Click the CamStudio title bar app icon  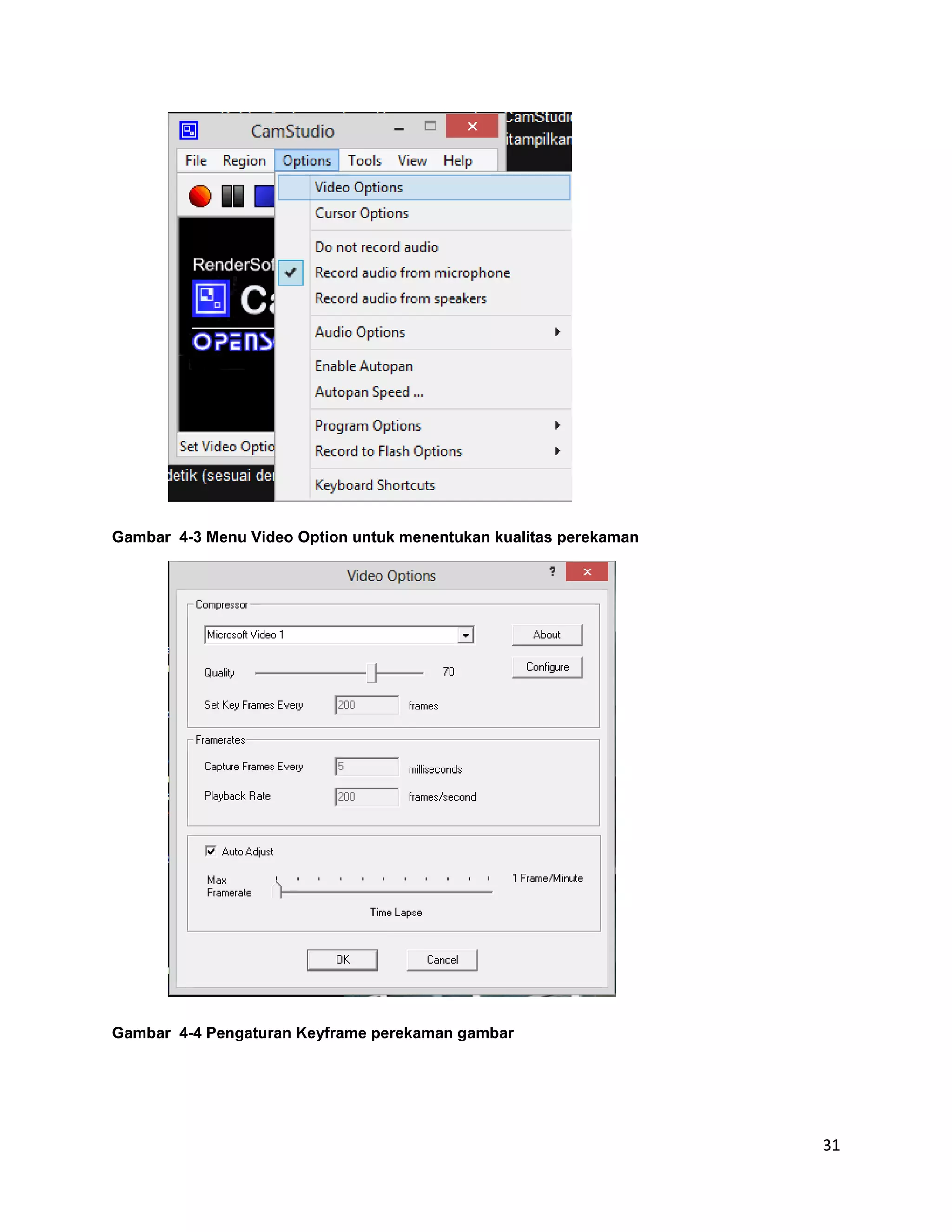pos(189,130)
